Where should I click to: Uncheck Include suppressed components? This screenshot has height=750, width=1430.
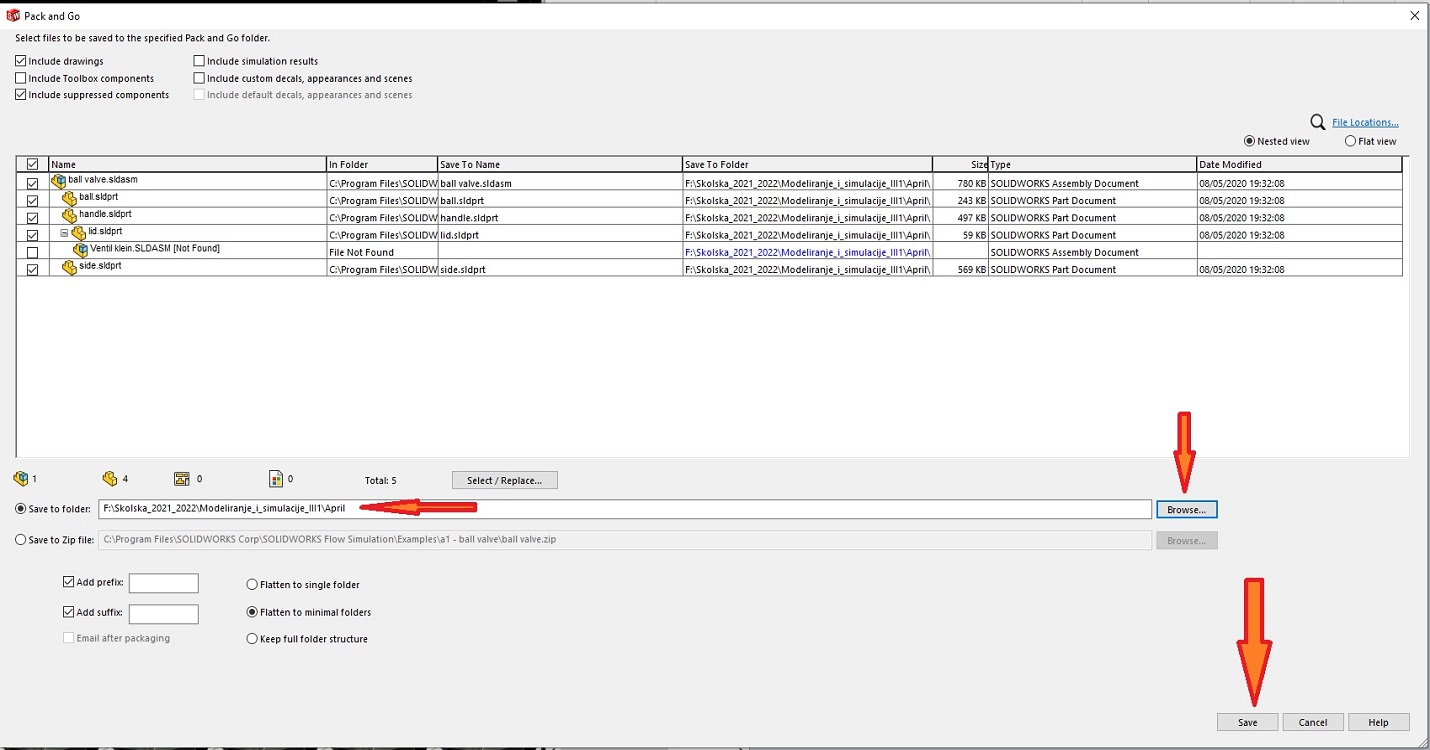21,95
